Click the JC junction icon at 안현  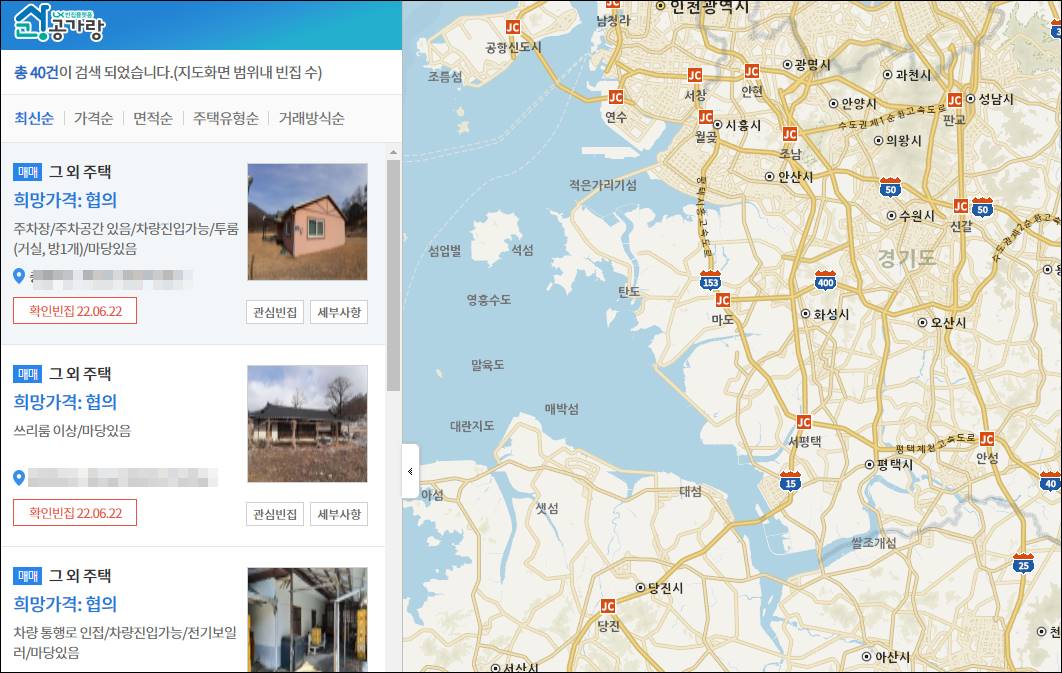[752, 71]
